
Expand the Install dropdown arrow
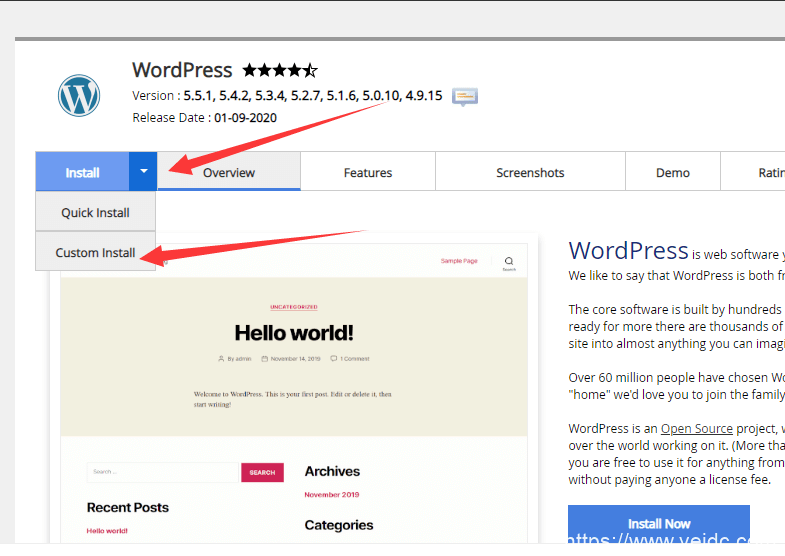pos(143,171)
